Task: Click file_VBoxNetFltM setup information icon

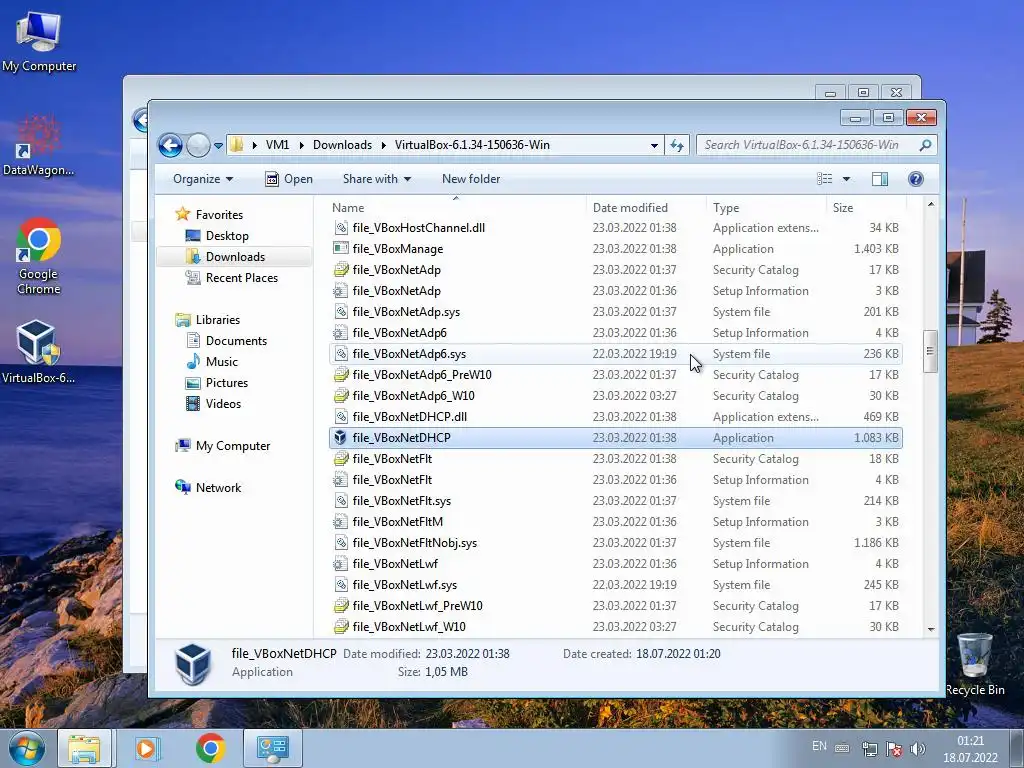Action: 340,522
